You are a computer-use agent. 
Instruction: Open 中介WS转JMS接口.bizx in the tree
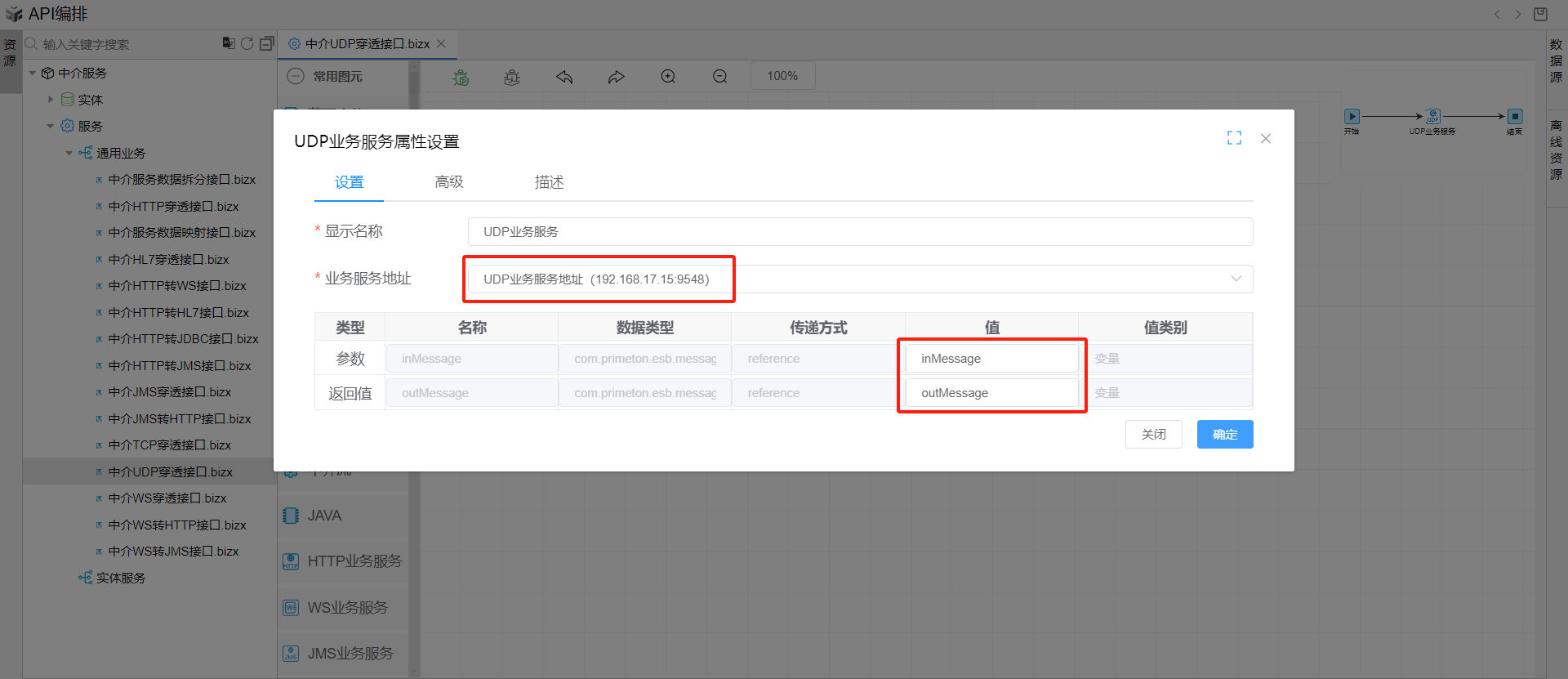pos(173,552)
